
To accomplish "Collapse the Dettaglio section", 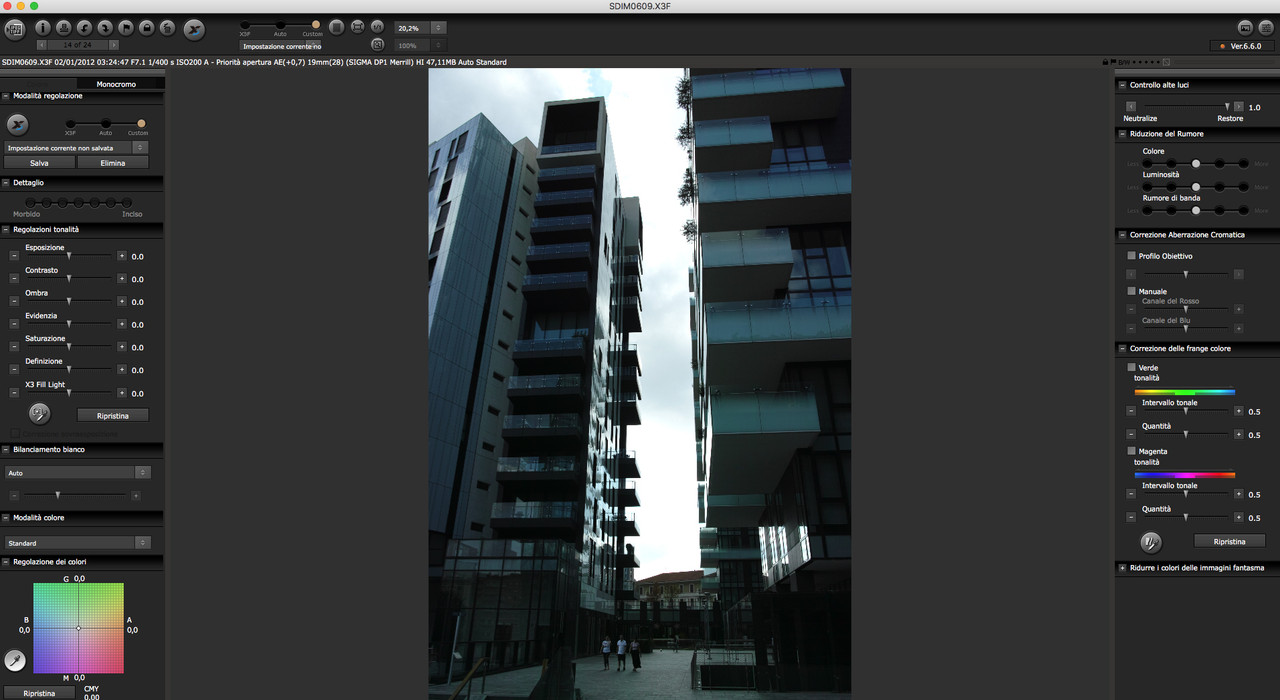I will [x=7, y=183].
